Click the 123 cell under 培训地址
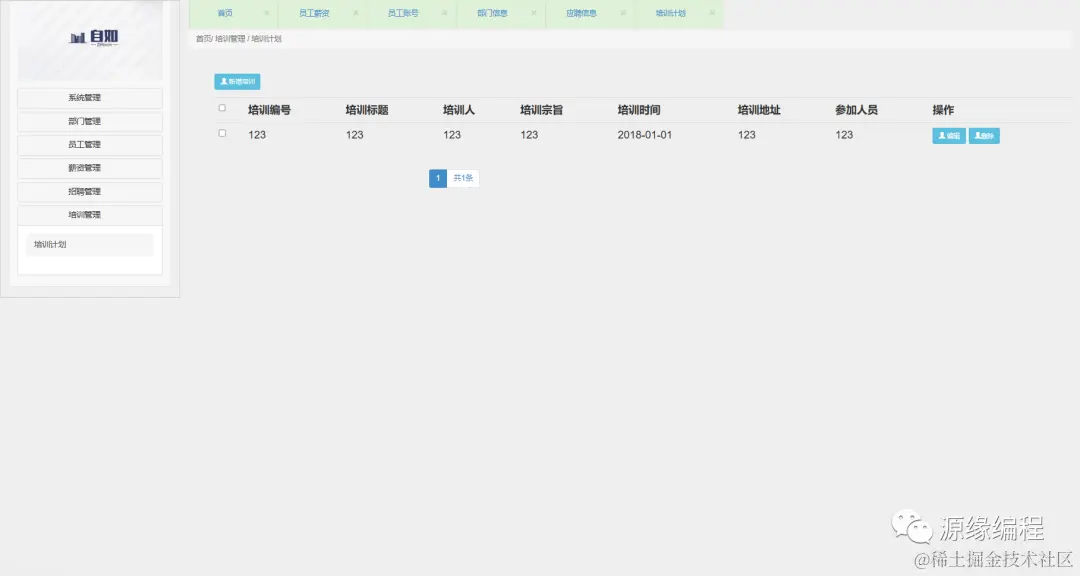Screen dimensions: 1080x576 click(x=747, y=135)
